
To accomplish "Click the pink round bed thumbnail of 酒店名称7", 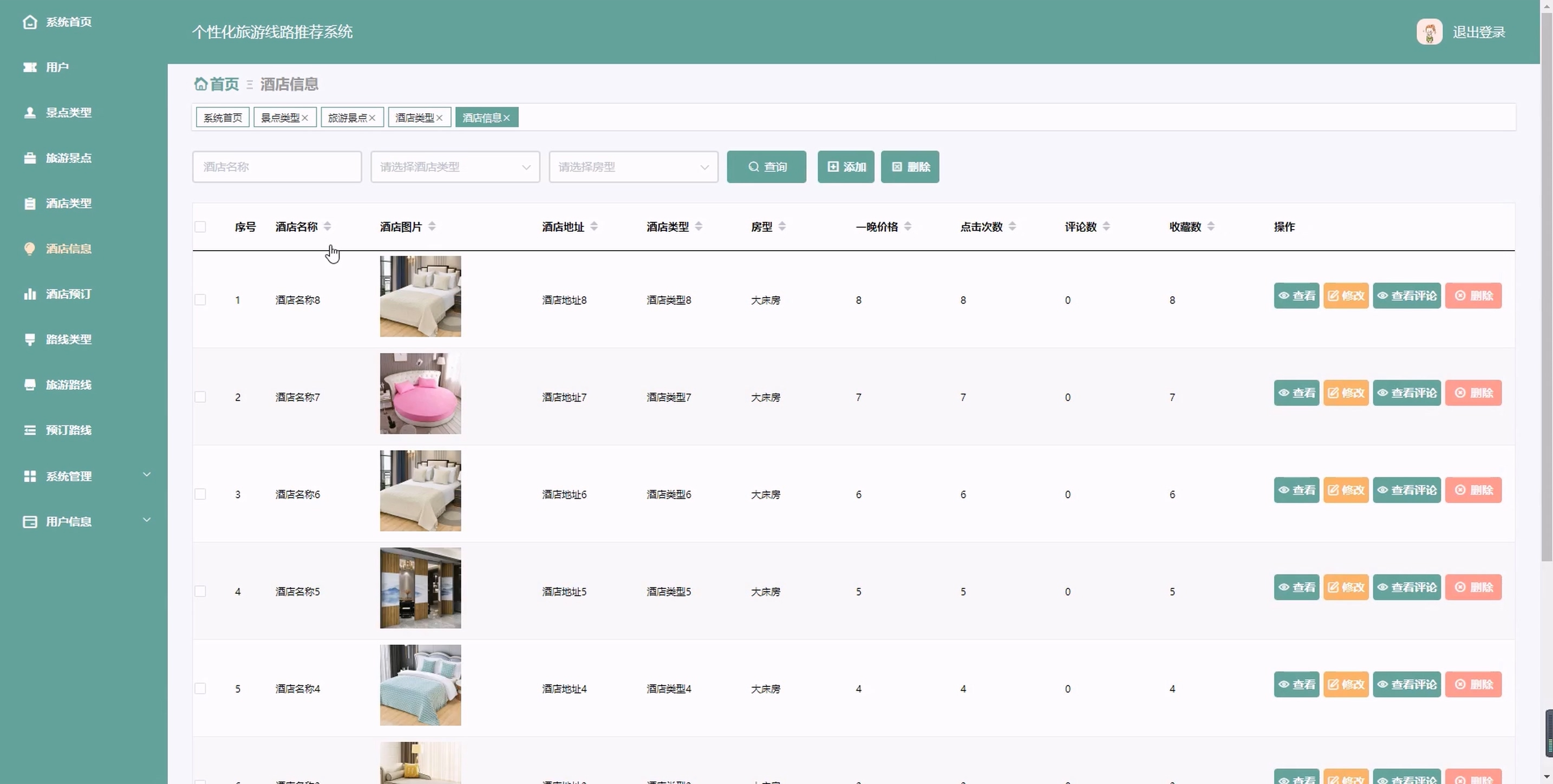I will click(x=420, y=394).
